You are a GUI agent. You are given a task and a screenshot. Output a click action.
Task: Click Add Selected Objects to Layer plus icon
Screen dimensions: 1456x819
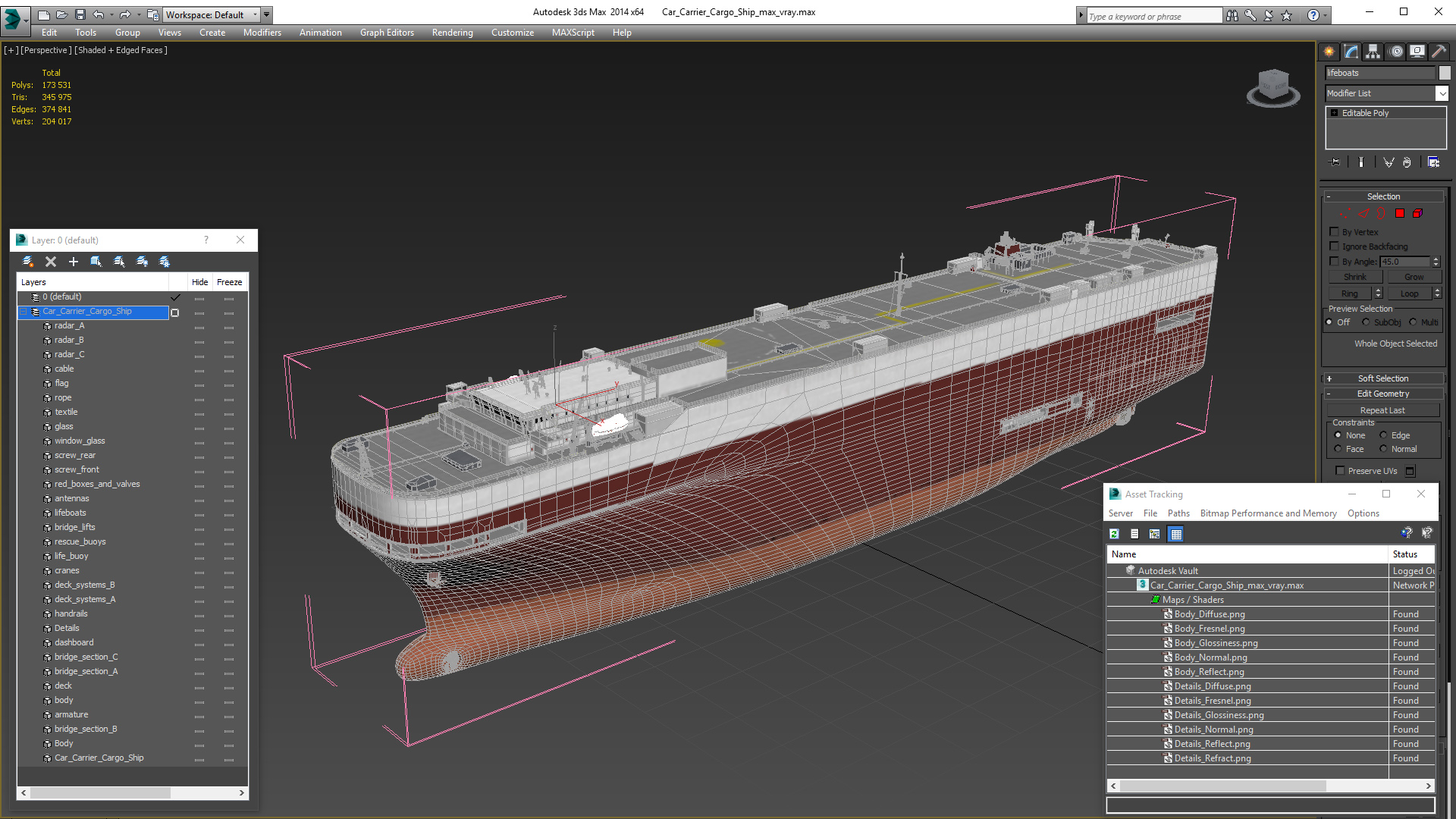74,262
